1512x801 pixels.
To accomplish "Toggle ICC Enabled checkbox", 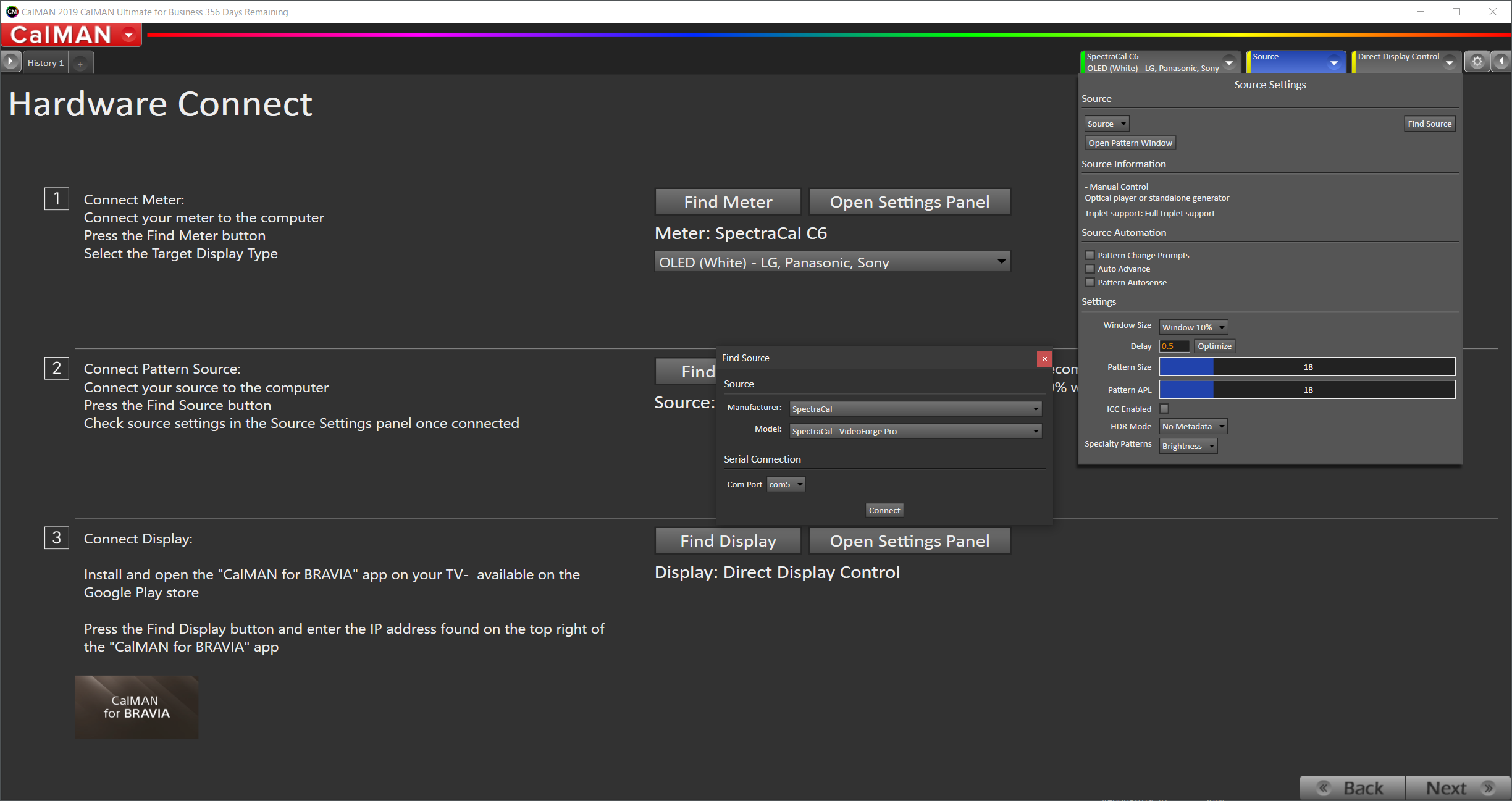I will click(x=1164, y=408).
